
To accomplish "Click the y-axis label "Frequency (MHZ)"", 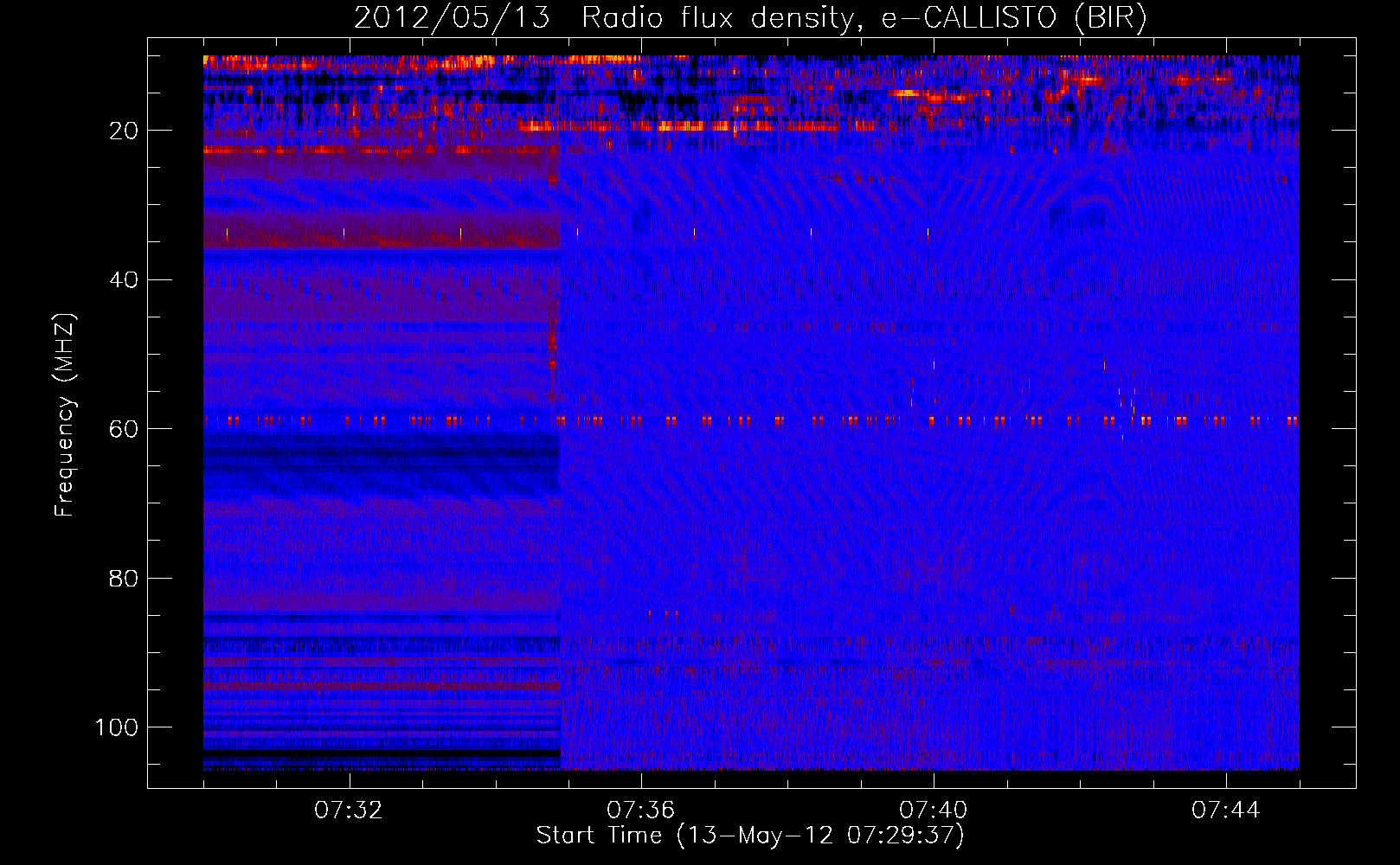I will [x=65, y=414].
